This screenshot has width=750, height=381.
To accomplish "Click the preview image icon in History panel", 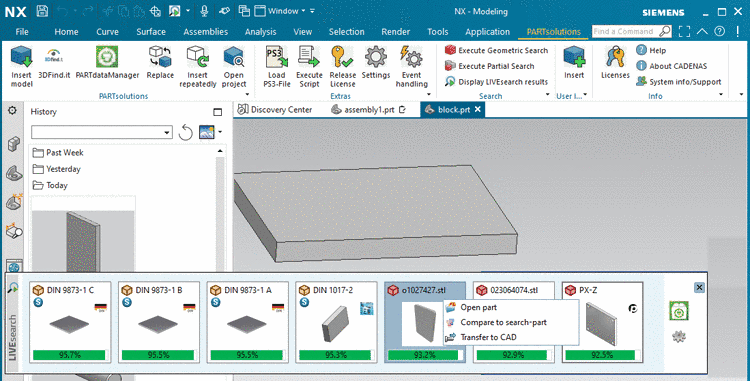I will pyautogui.click(x=207, y=132).
